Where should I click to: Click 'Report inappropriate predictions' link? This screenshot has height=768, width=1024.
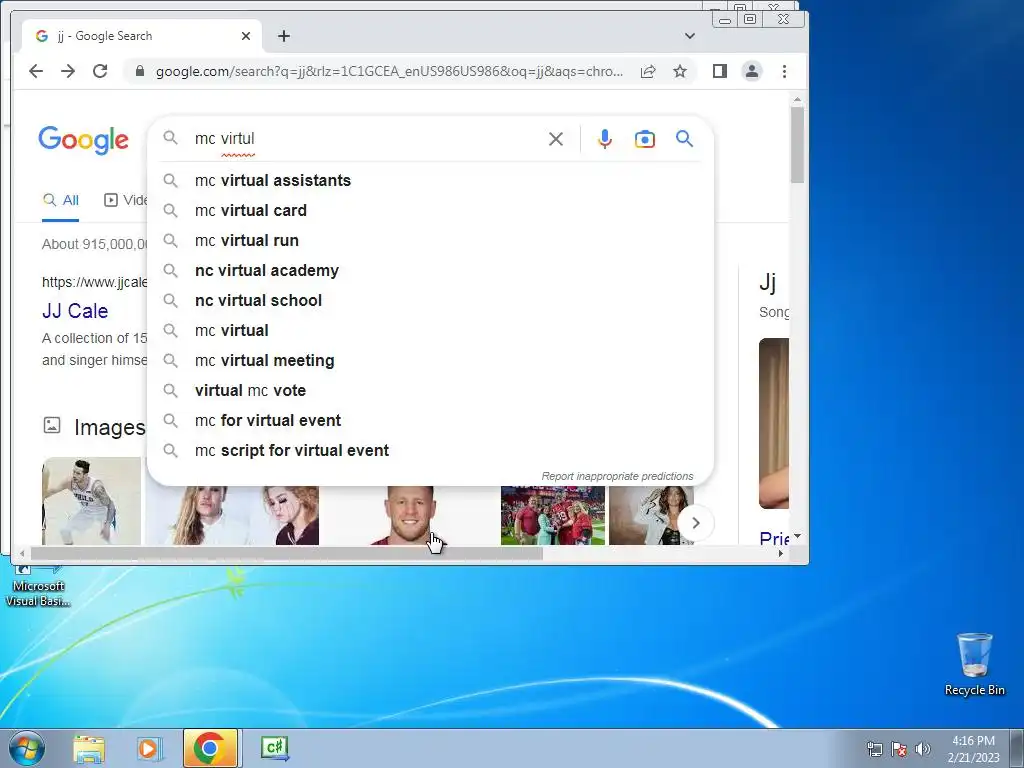click(x=617, y=476)
